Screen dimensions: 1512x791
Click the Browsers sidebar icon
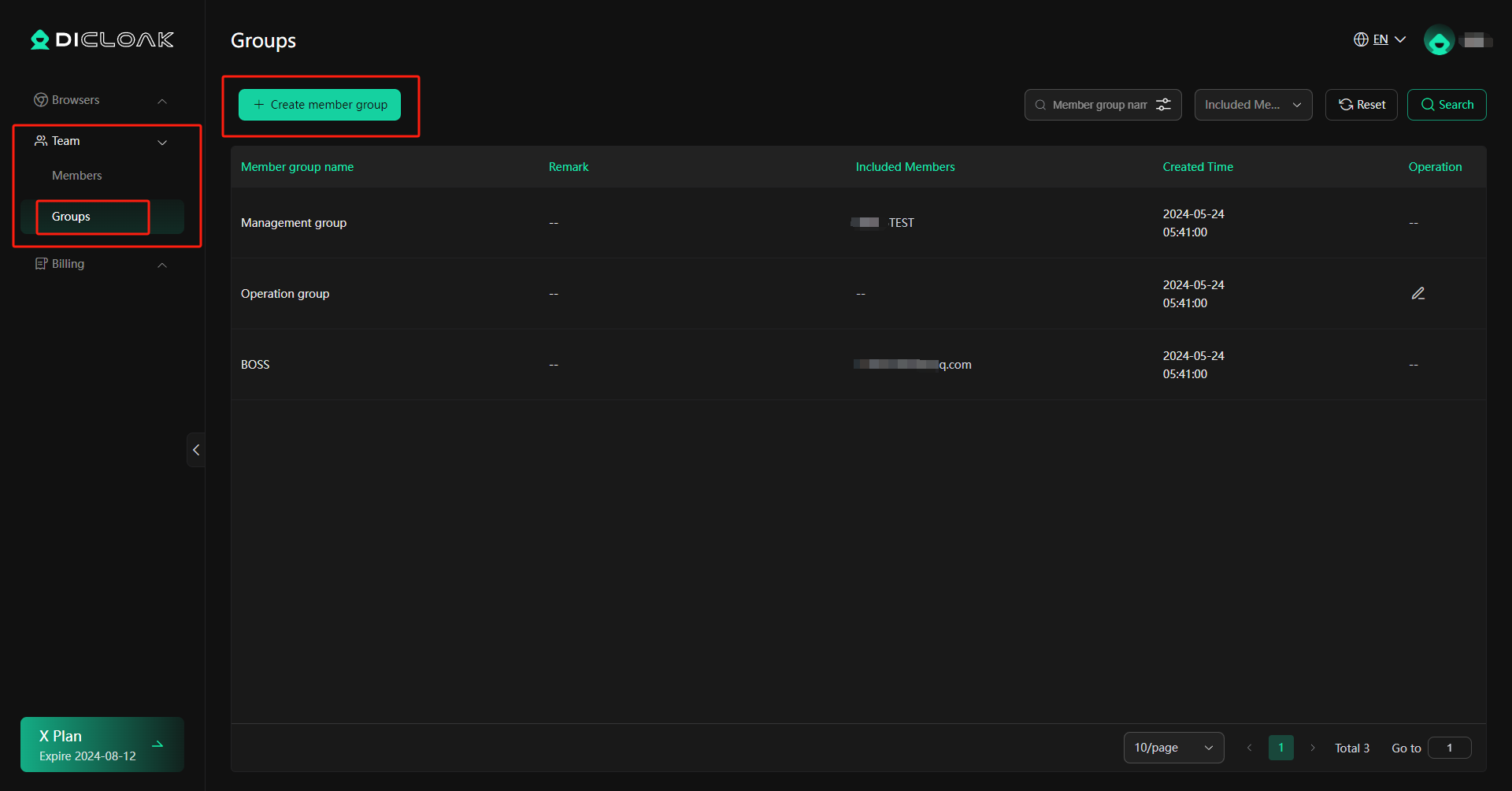[40, 99]
